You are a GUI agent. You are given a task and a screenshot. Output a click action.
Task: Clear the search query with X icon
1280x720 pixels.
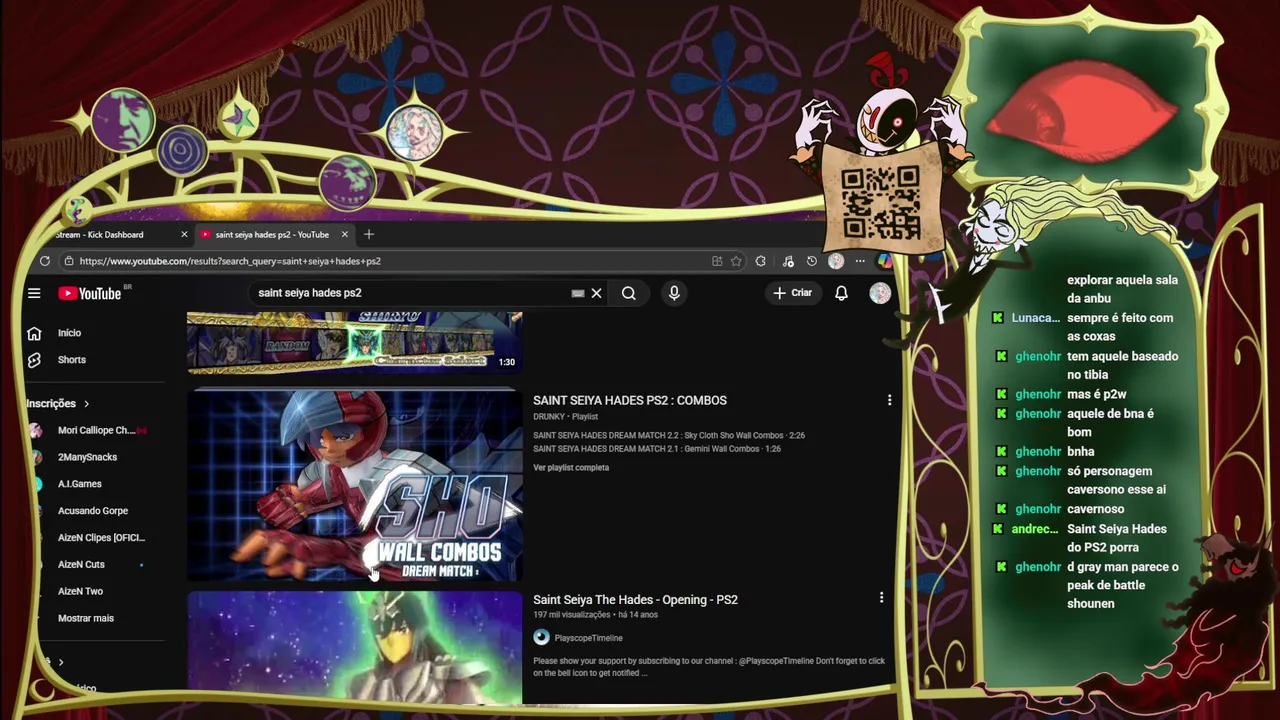pyautogui.click(x=596, y=293)
